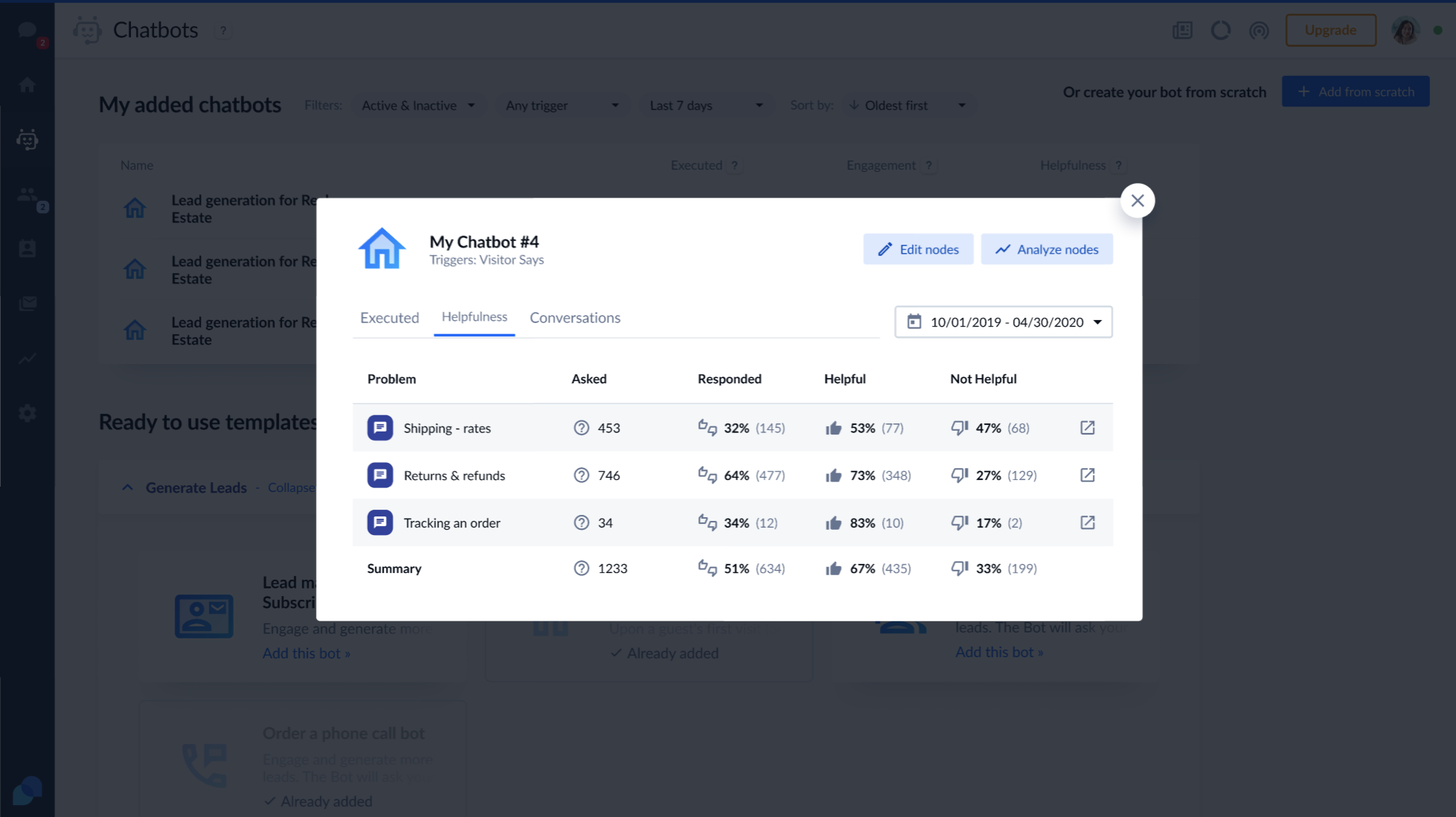Click the Returns & refunds problem name
The width and height of the screenshot is (1456, 817).
click(x=454, y=475)
